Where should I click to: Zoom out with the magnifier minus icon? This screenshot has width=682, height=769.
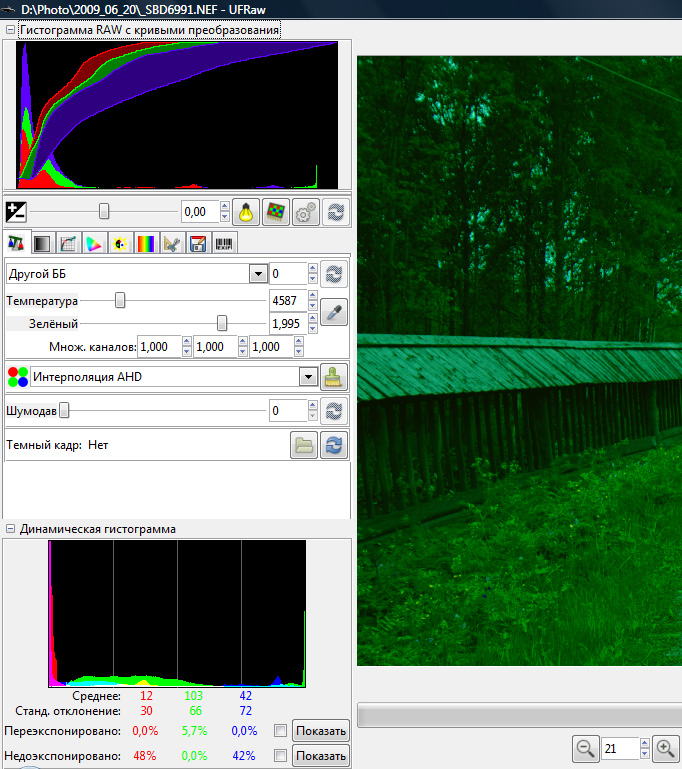point(585,748)
